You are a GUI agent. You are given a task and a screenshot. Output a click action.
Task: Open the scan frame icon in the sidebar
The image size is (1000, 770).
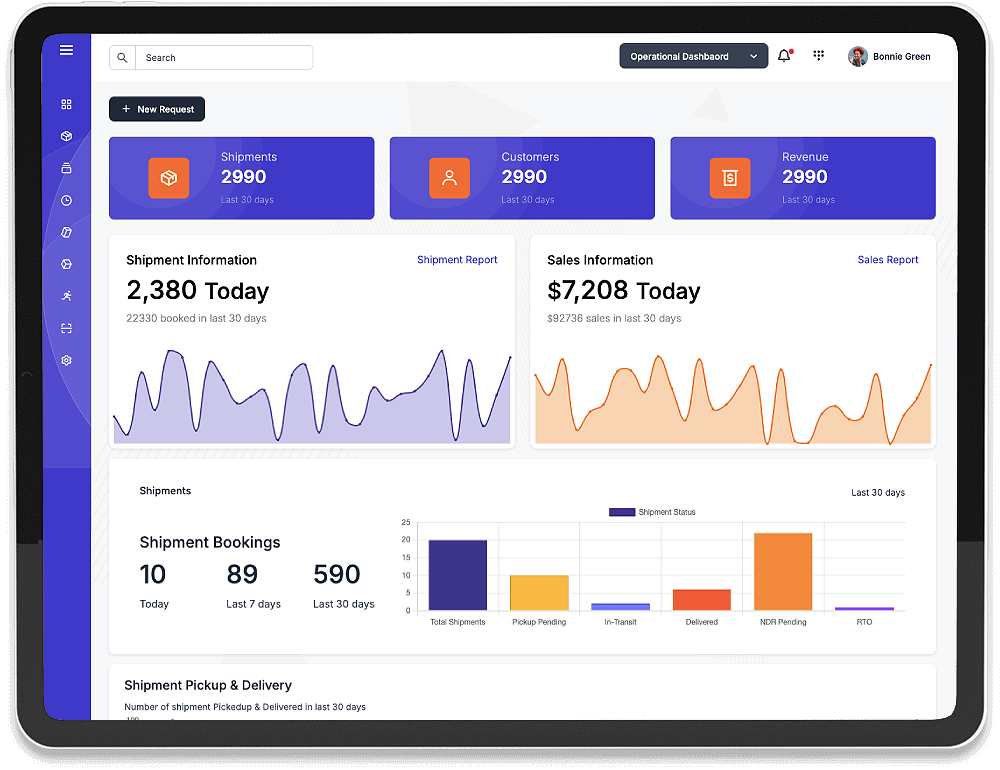66,328
